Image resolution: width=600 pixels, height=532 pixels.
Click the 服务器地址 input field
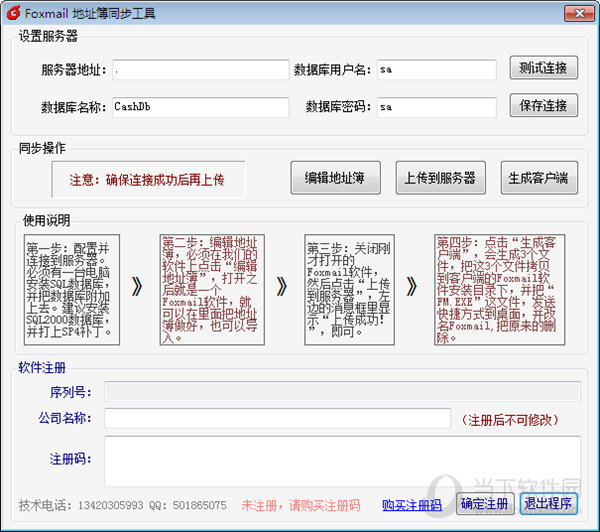(x=201, y=70)
